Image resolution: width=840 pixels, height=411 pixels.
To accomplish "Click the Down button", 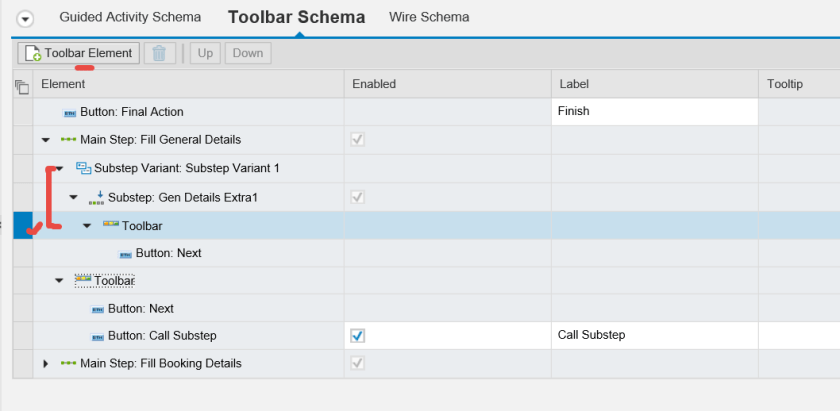I will [248, 53].
